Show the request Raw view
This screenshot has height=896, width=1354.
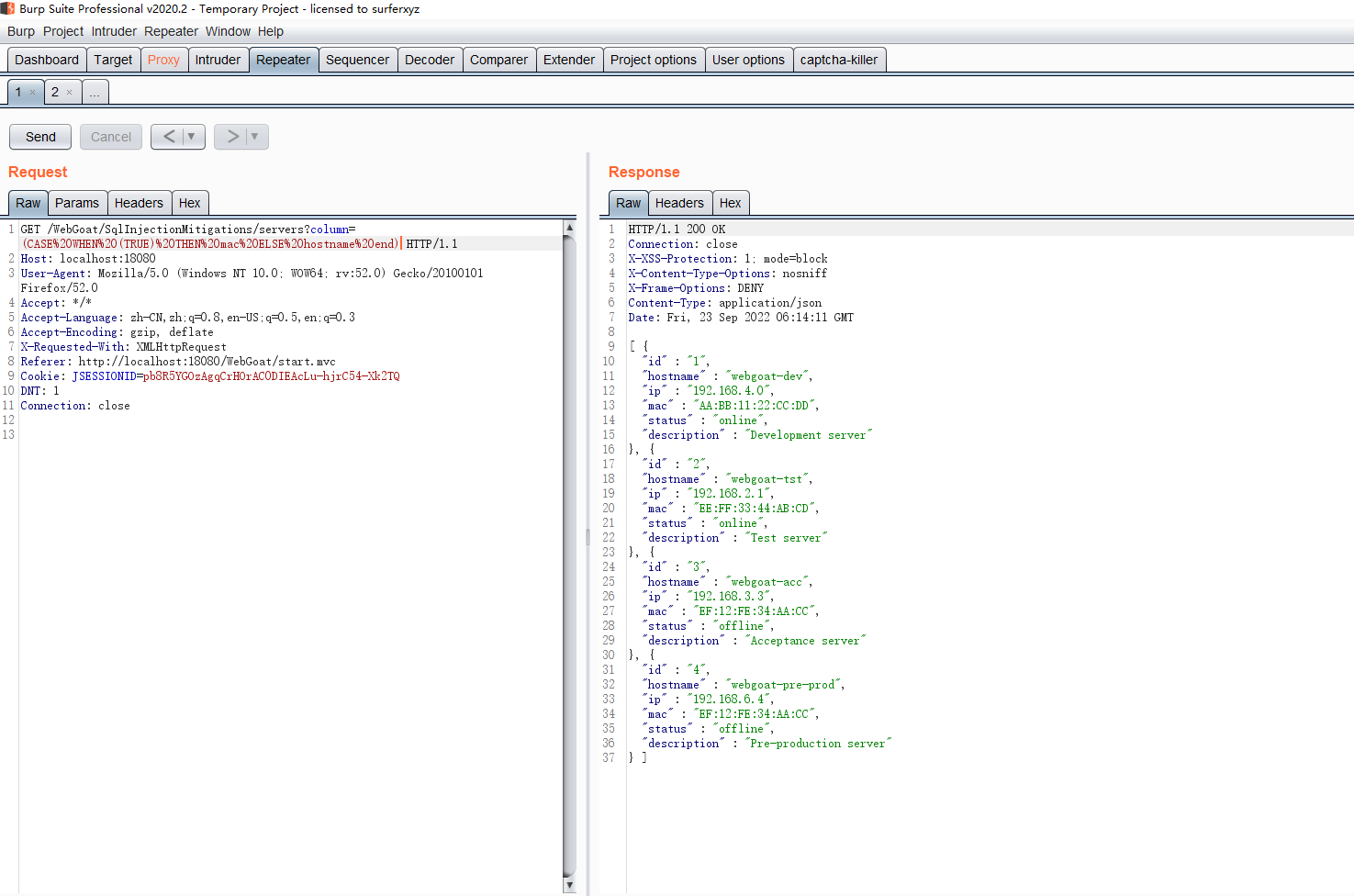(x=28, y=203)
